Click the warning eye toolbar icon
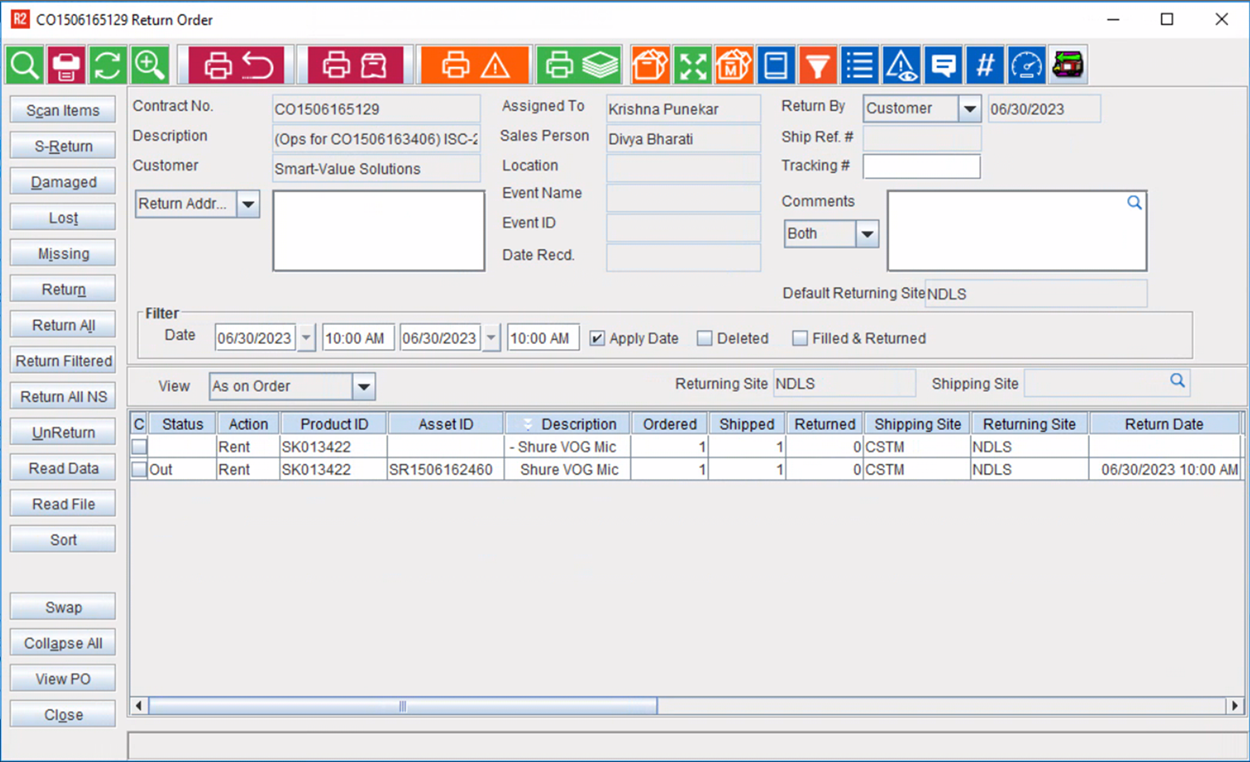 pyautogui.click(x=901, y=64)
